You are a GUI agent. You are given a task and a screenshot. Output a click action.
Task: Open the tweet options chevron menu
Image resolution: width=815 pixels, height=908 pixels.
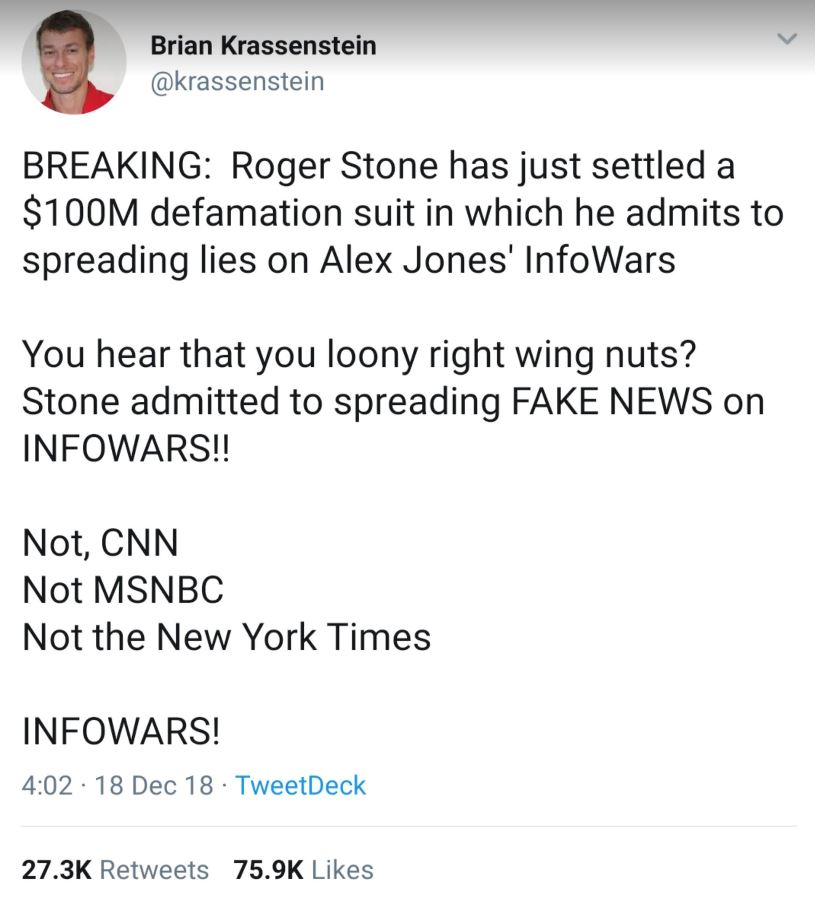pyautogui.click(x=787, y=41)
